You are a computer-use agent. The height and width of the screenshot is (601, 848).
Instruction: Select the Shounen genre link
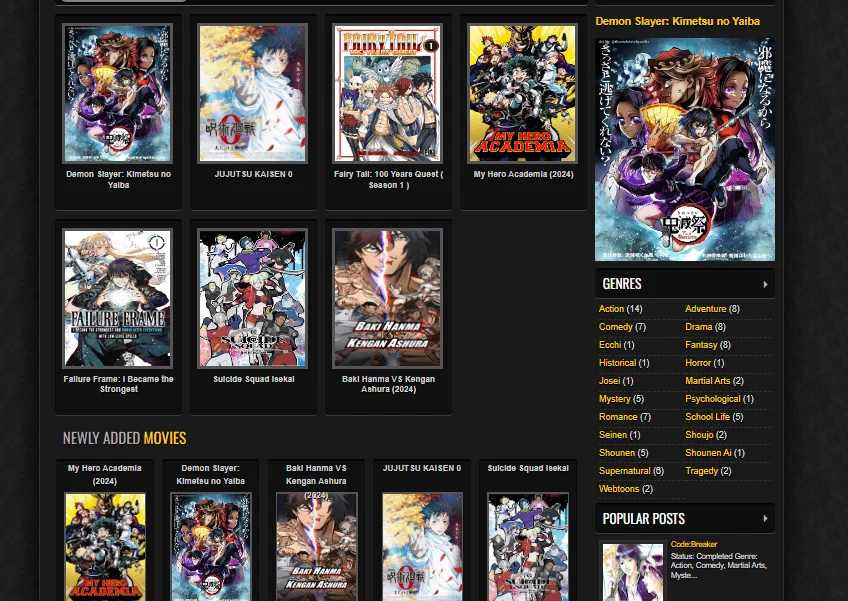tap(617, 453)
